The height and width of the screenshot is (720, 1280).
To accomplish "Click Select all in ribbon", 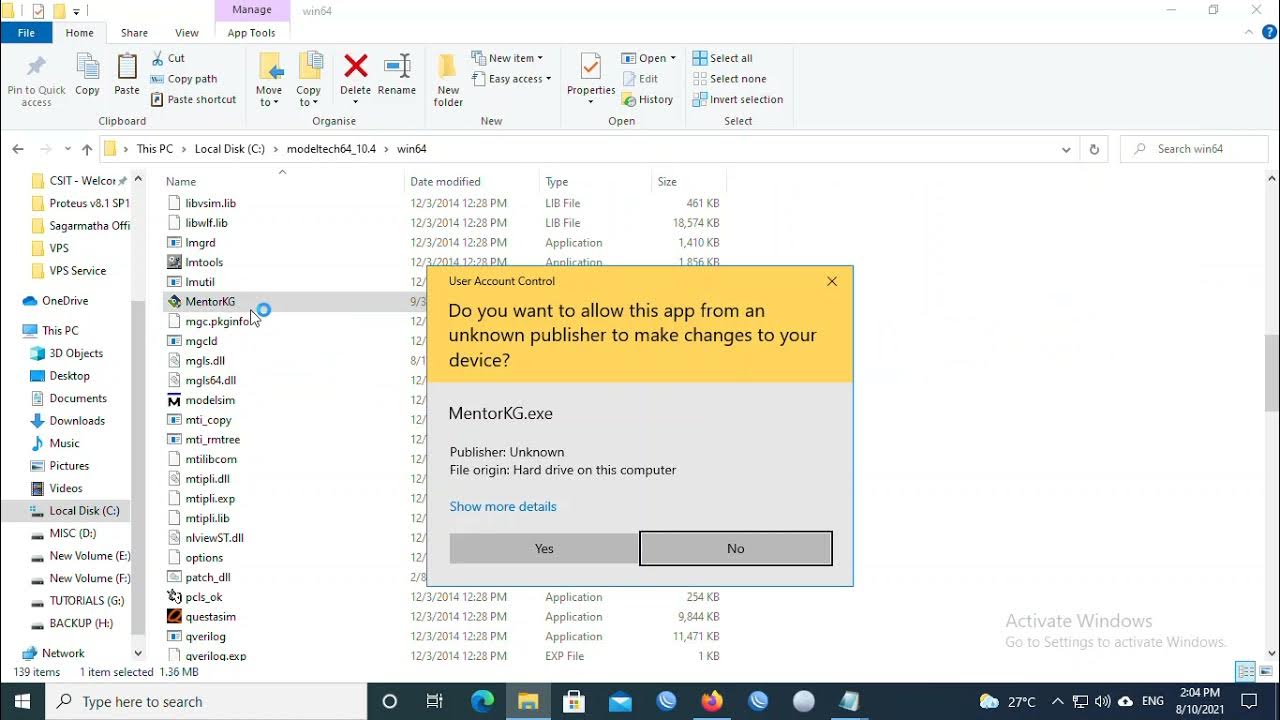I will [x=723, y=58].
